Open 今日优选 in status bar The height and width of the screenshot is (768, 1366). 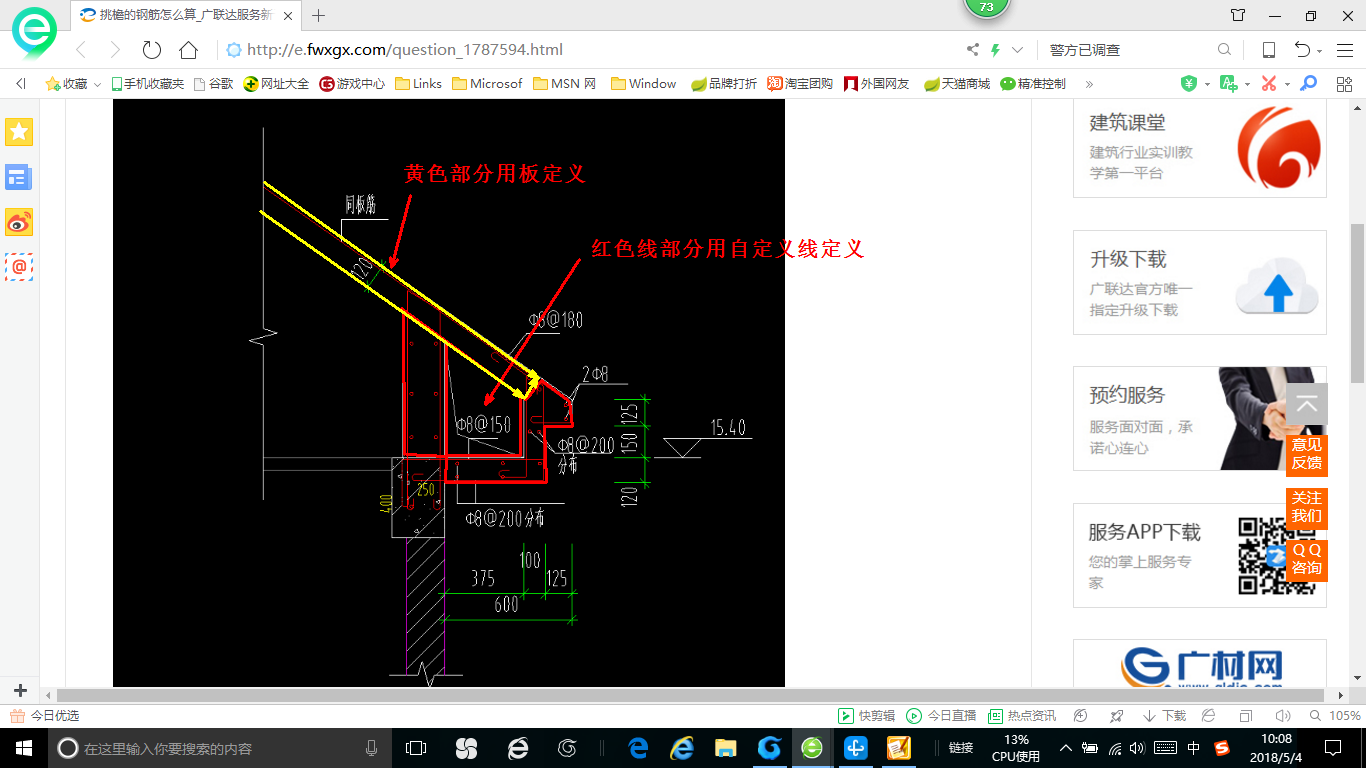(44, 716)
